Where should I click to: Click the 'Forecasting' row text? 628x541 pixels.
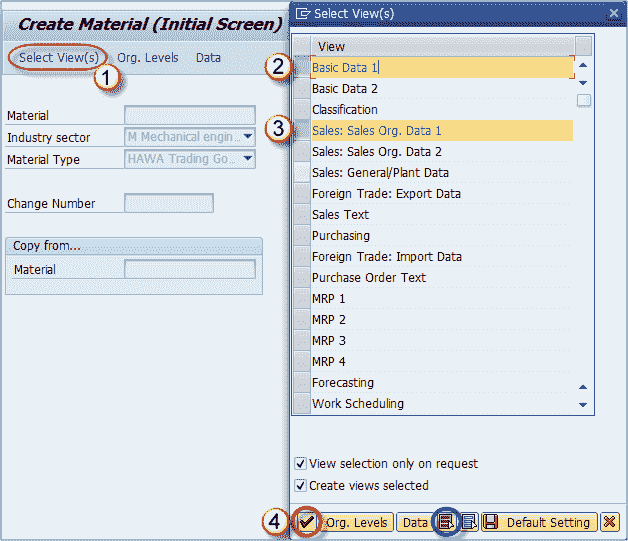tap(343, 382)
